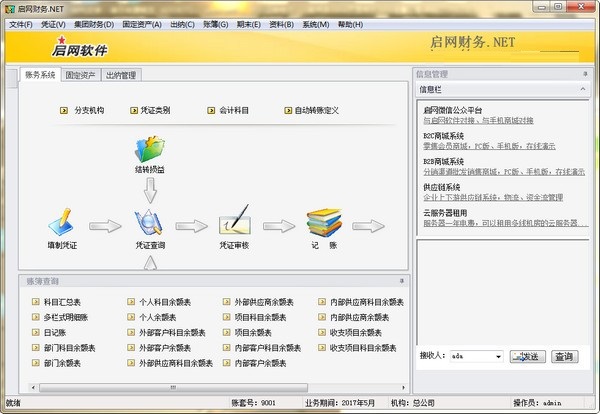Click the 操作员: admin status entry

coord(537,403)
